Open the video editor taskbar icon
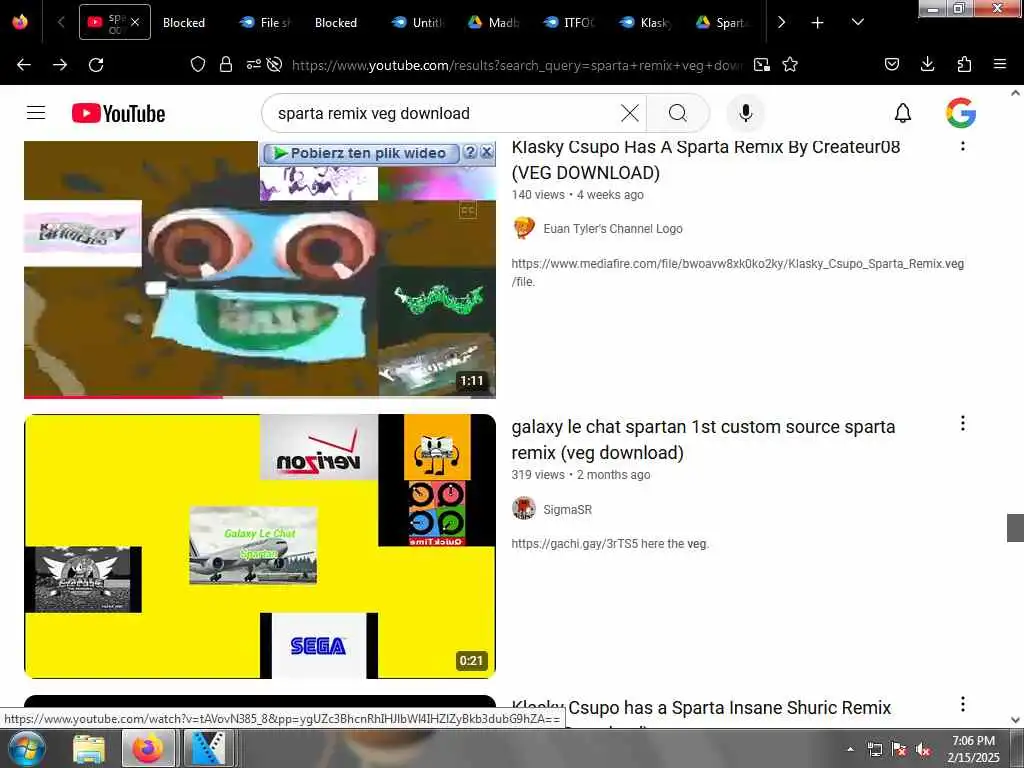This screenshot has width=1024, height=768. (x=208, y=748)
